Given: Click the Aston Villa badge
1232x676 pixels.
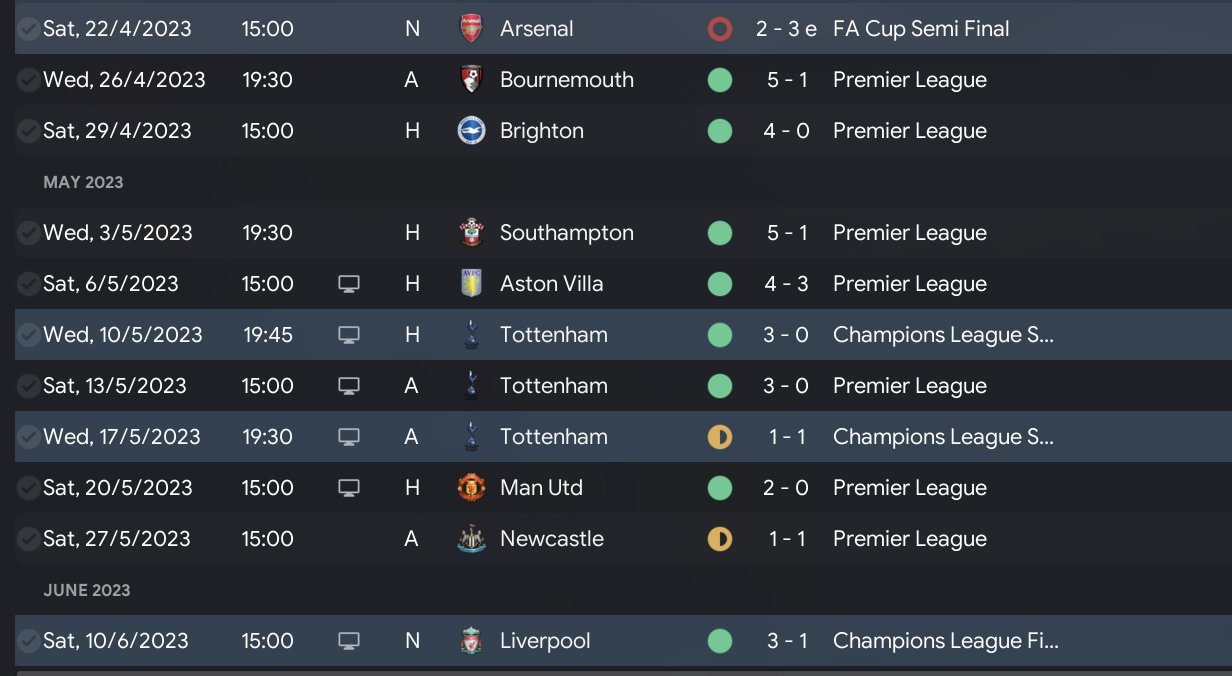Looking at the screenshot, I should tap(470, 284).
